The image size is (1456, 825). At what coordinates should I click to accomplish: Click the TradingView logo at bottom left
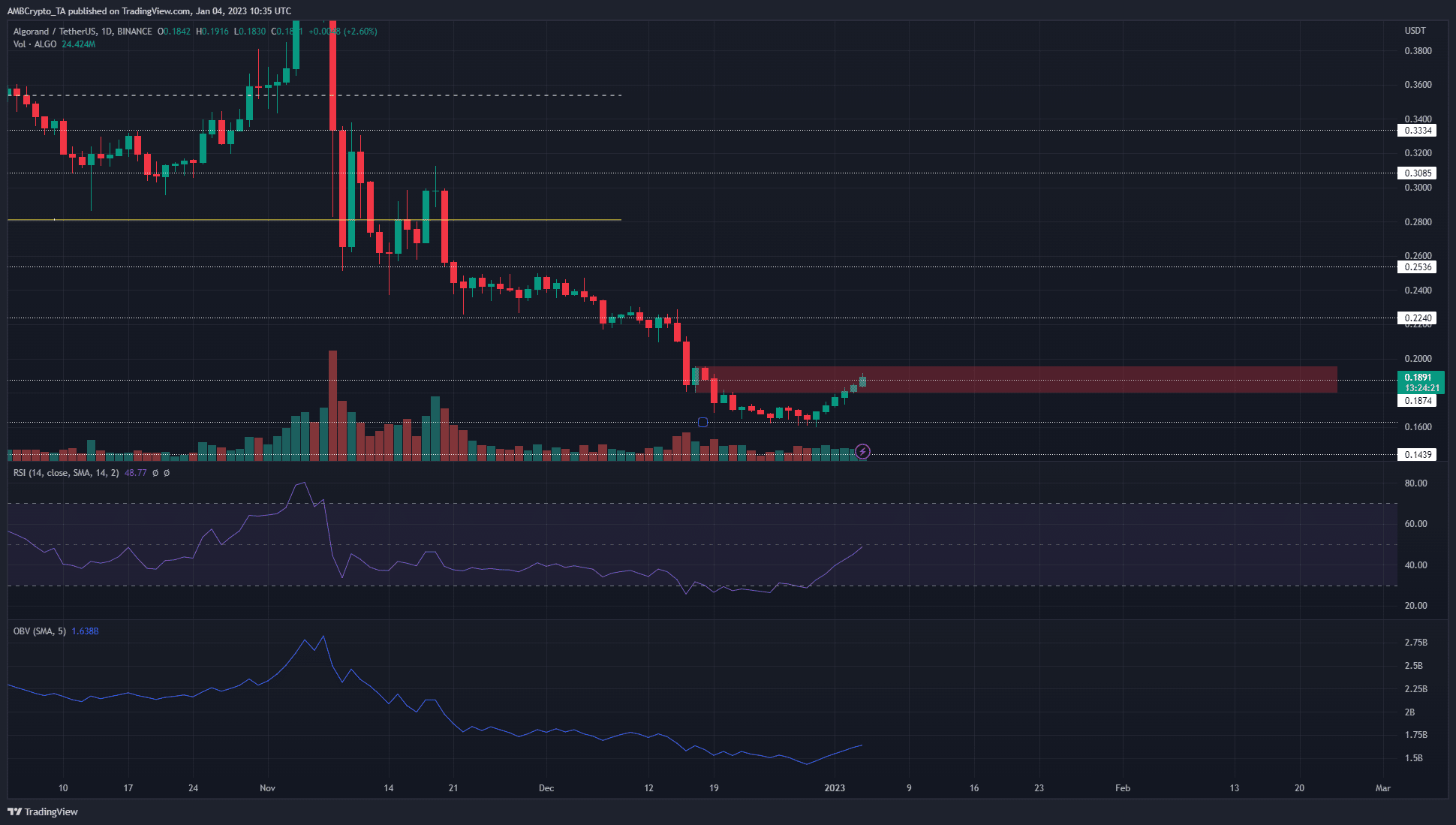pos(43,811)
